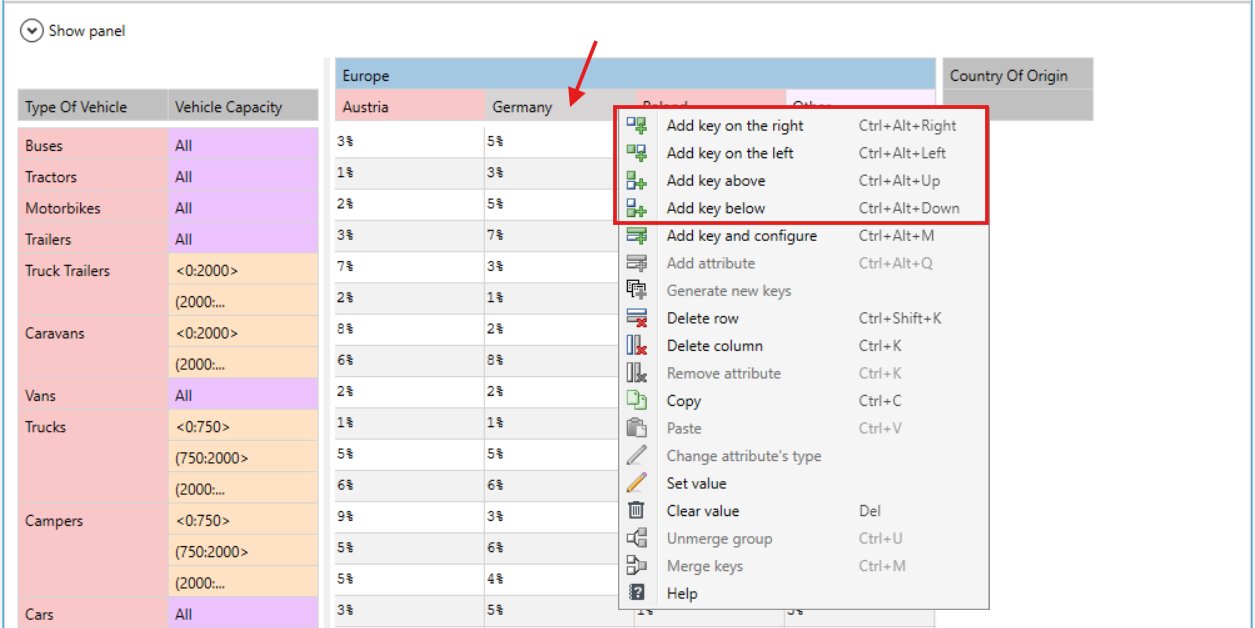Click the Paste clipboard icon
This screenshot has height=628, width=1255.
point(637,428)
